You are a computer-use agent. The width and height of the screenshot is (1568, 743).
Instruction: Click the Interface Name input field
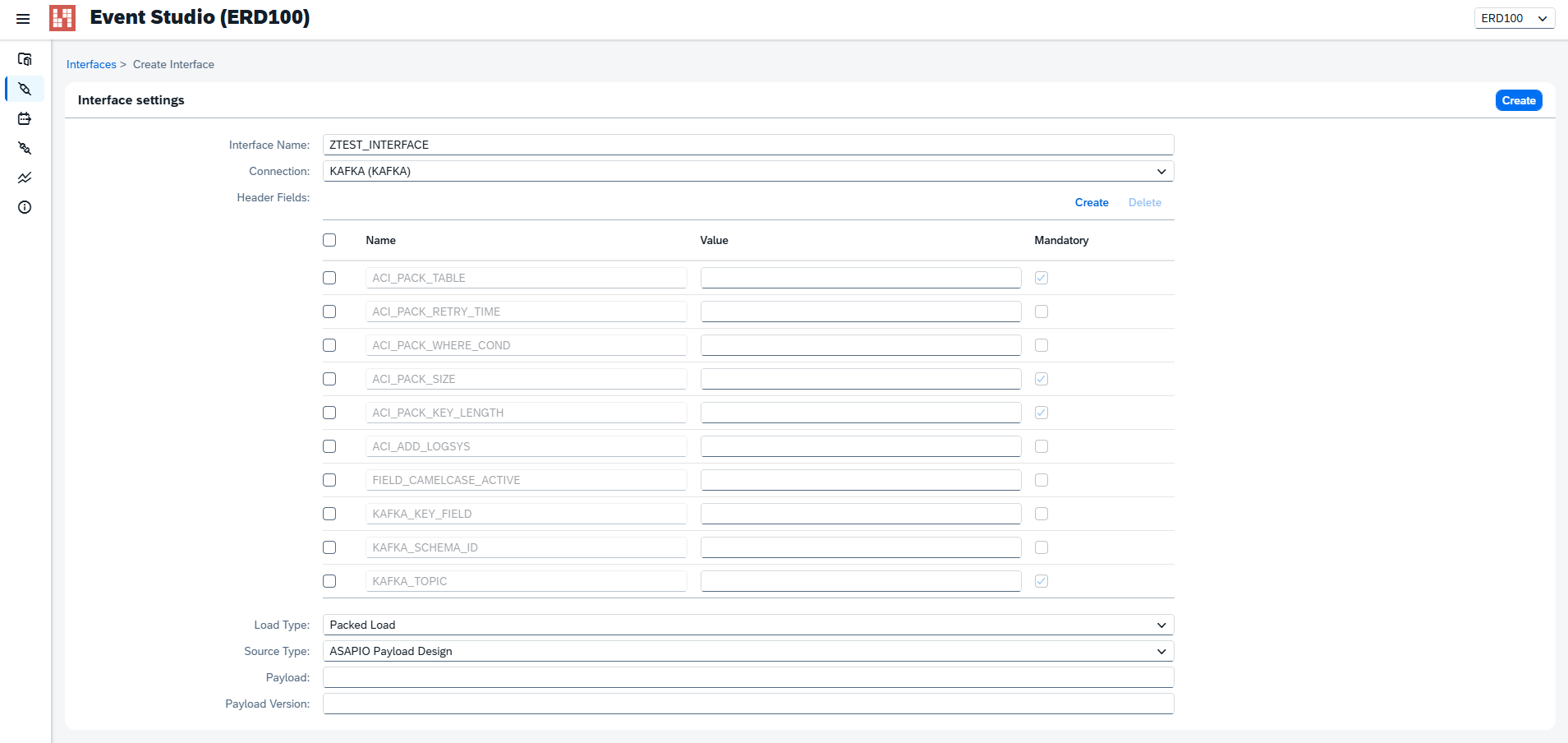(x=748, y=145)
